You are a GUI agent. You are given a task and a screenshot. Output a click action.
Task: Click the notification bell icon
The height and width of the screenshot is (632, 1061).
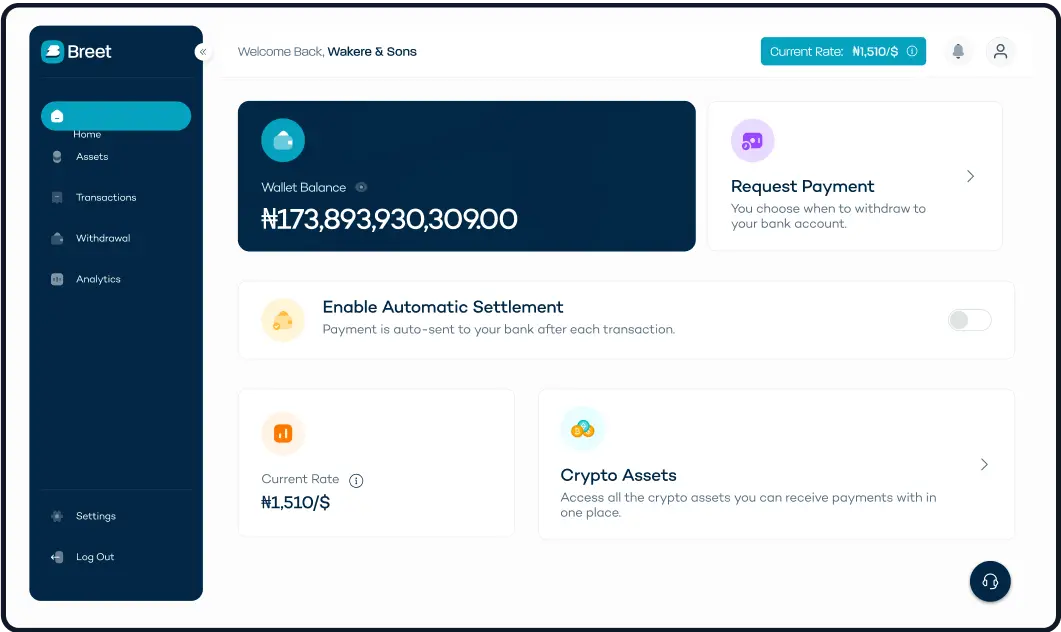958,52
